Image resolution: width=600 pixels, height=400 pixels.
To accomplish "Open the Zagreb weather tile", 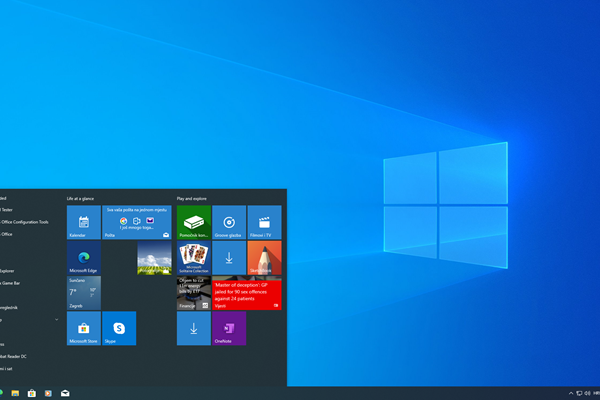I will click(84, 293).
